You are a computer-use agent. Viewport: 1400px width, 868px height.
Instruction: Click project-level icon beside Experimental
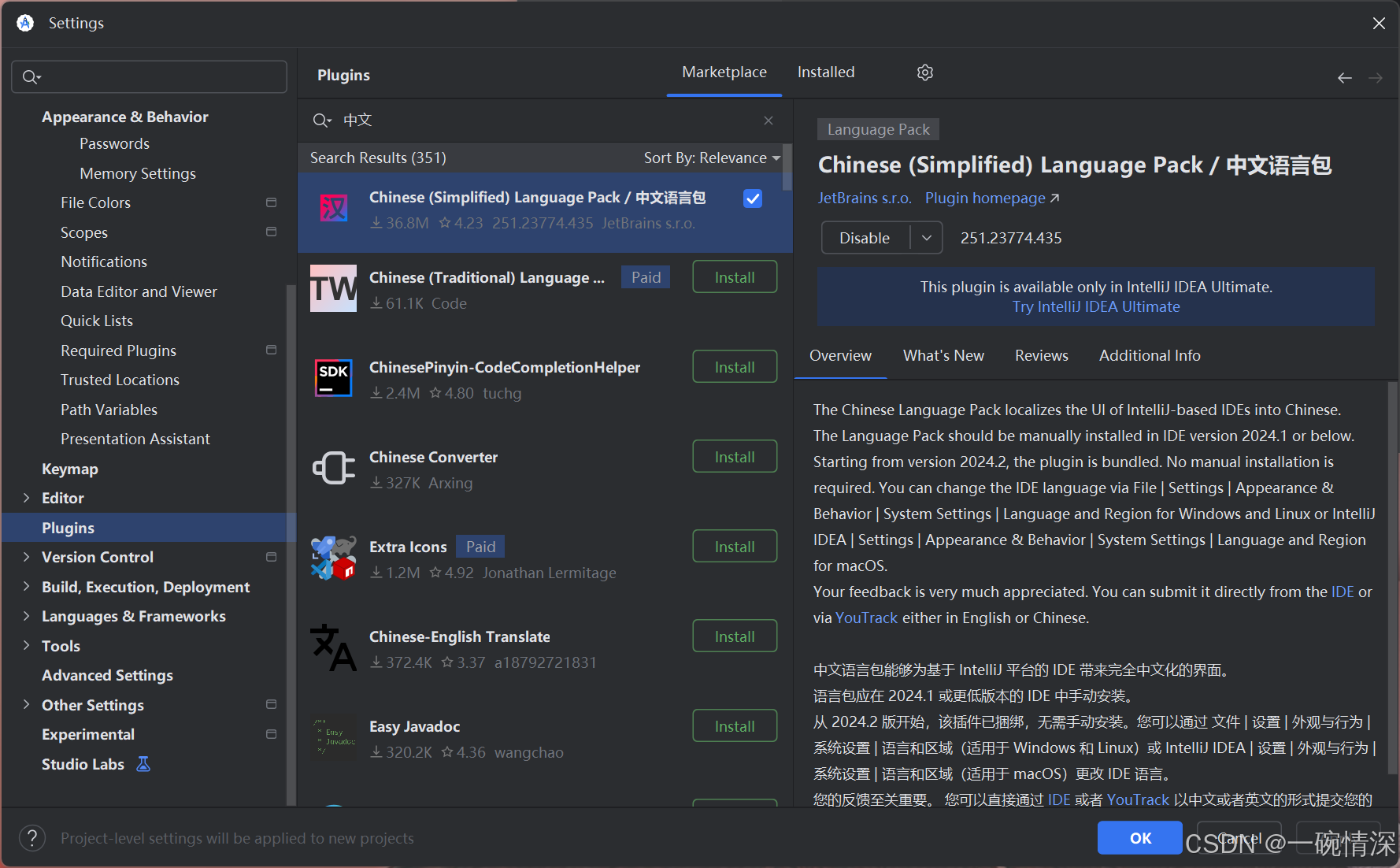272,734
